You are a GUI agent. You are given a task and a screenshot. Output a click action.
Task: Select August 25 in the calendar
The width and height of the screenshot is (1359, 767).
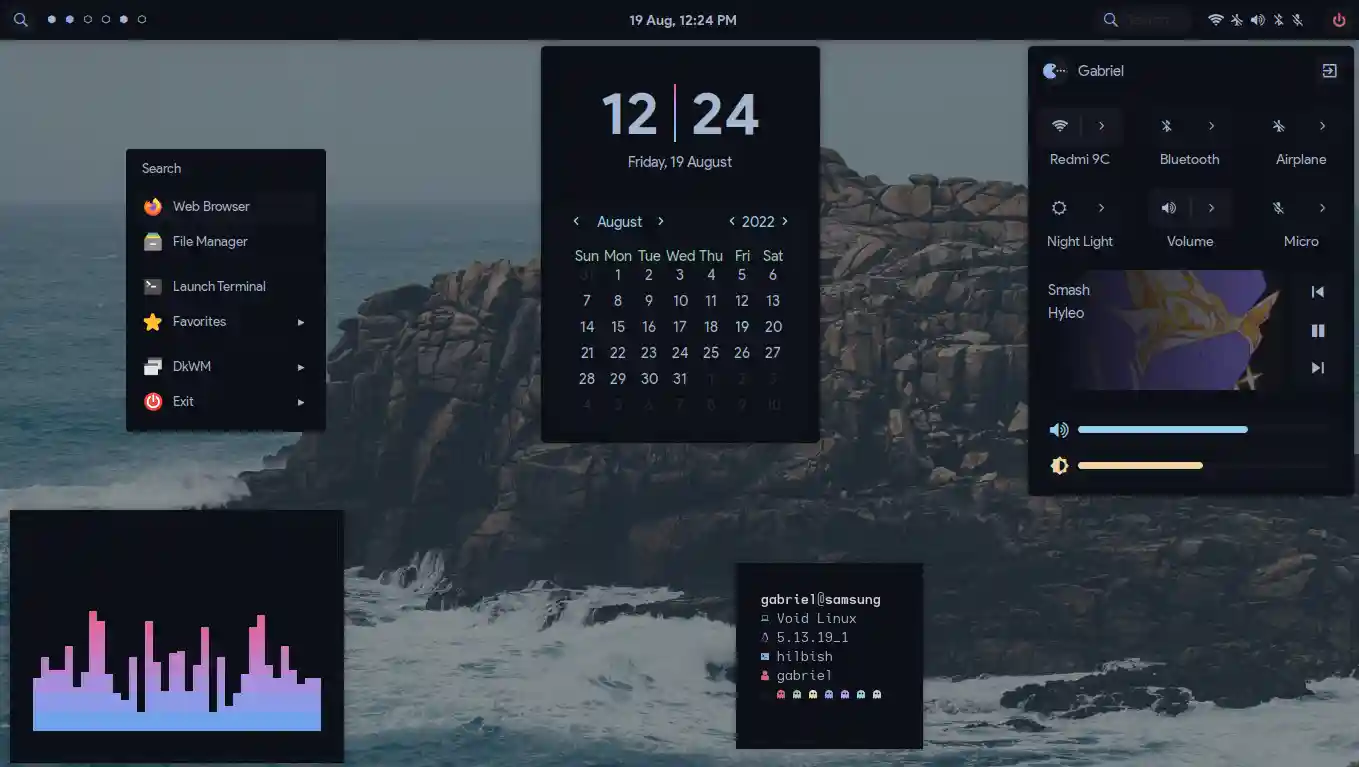point(711,352)
